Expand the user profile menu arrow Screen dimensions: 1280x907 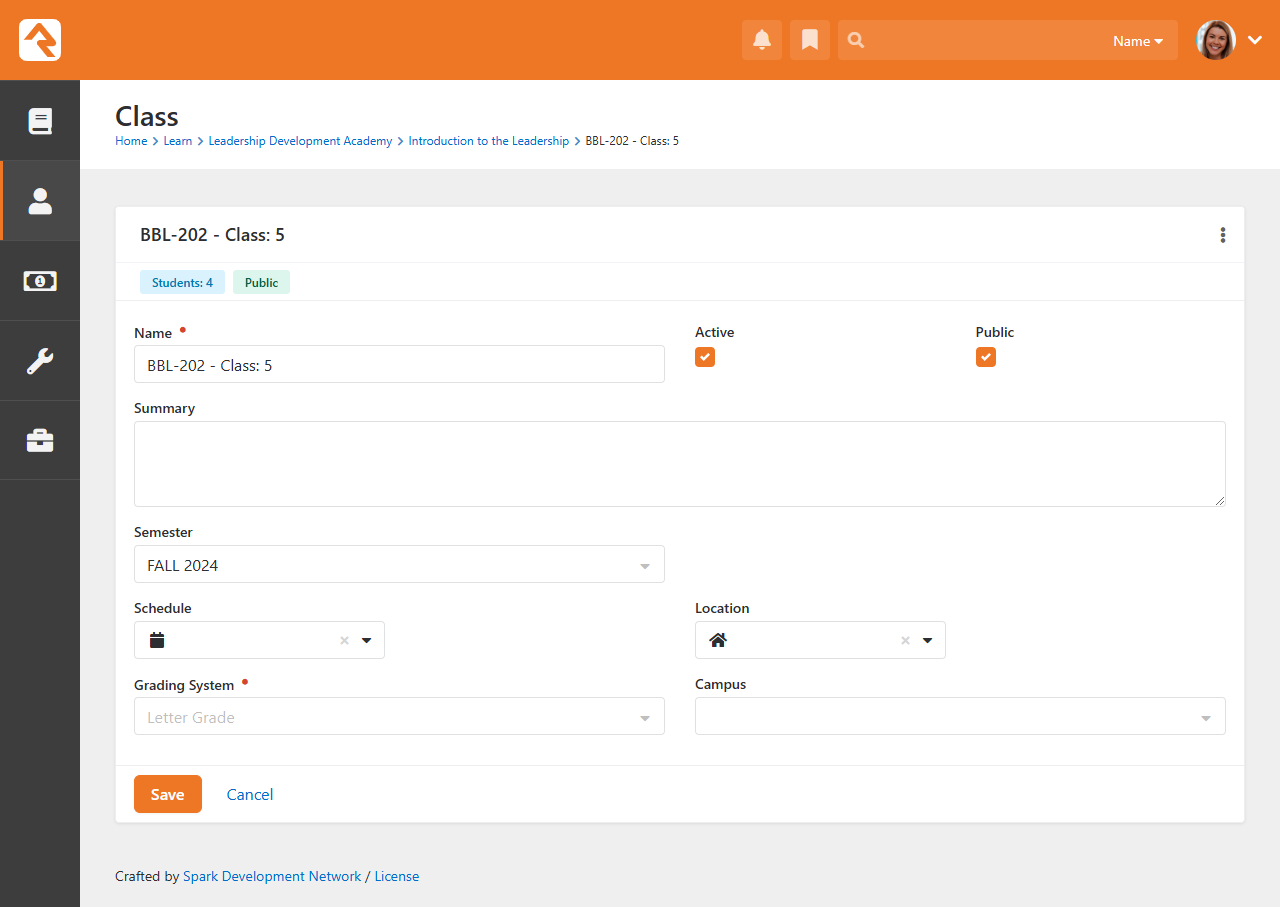pyautogui.click(x=1255, y=40)
